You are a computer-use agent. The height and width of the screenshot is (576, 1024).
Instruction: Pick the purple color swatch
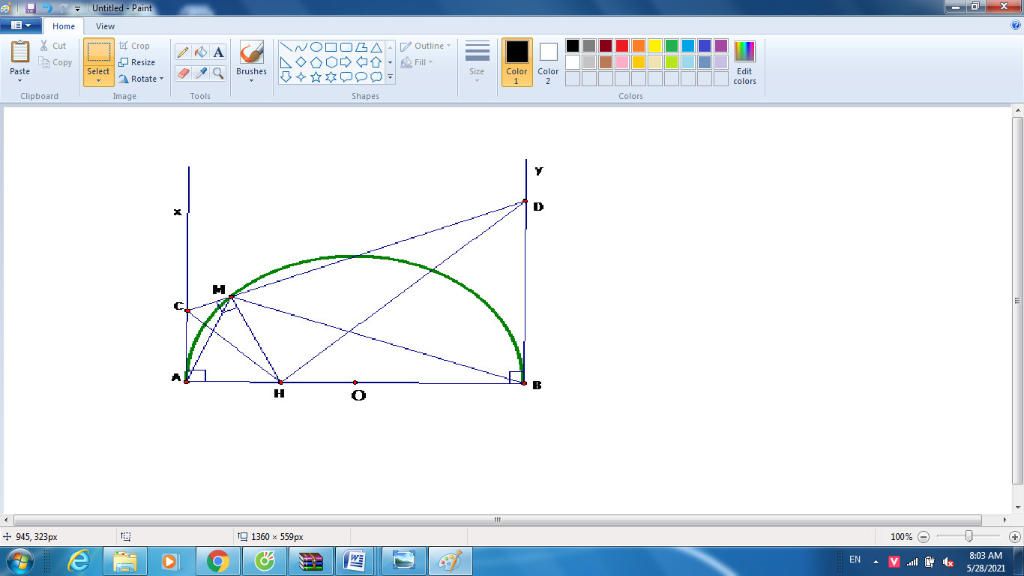coord(721,46)
